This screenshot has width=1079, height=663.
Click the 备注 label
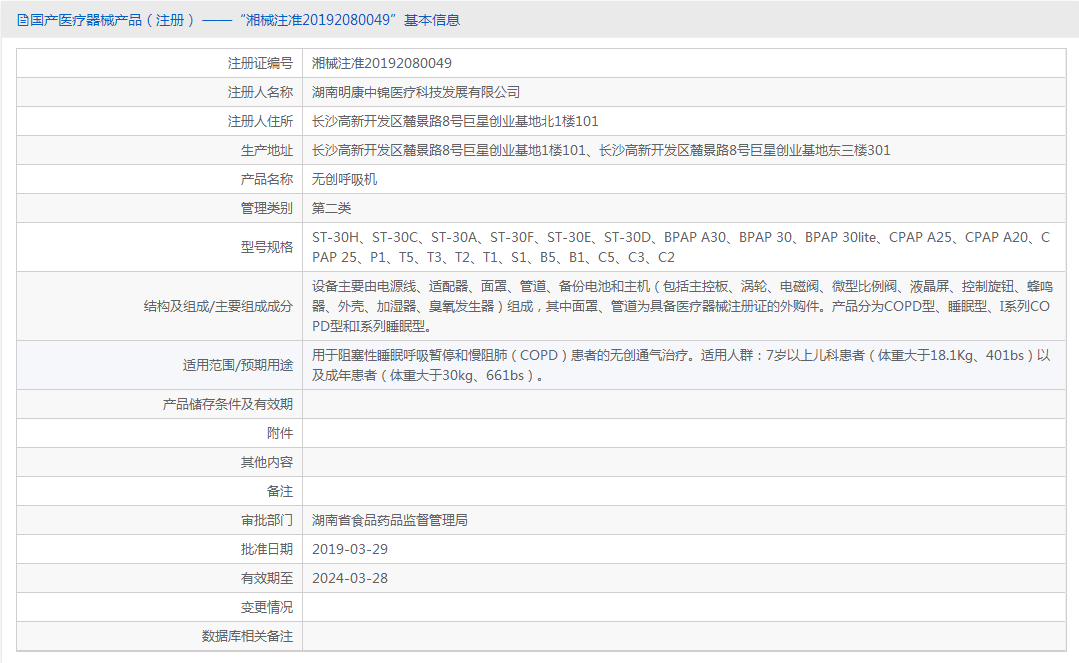[x=279, y=491]
